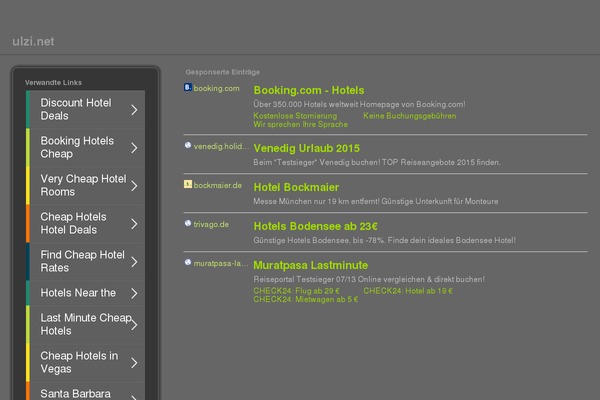Open Find Cheap Hotel Rates related link
This screenshot has height=400, width=600.
click(85, 261)
